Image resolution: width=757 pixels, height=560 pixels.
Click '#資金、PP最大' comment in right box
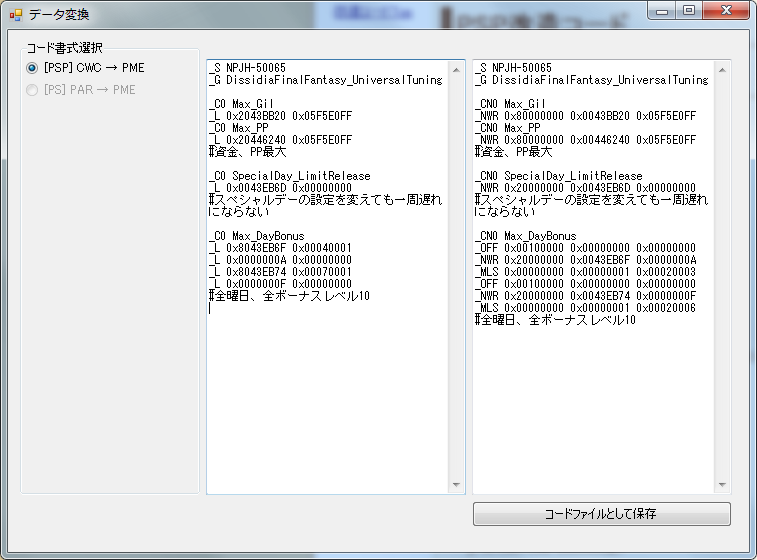pyautogui.click(x=514, y=152)
